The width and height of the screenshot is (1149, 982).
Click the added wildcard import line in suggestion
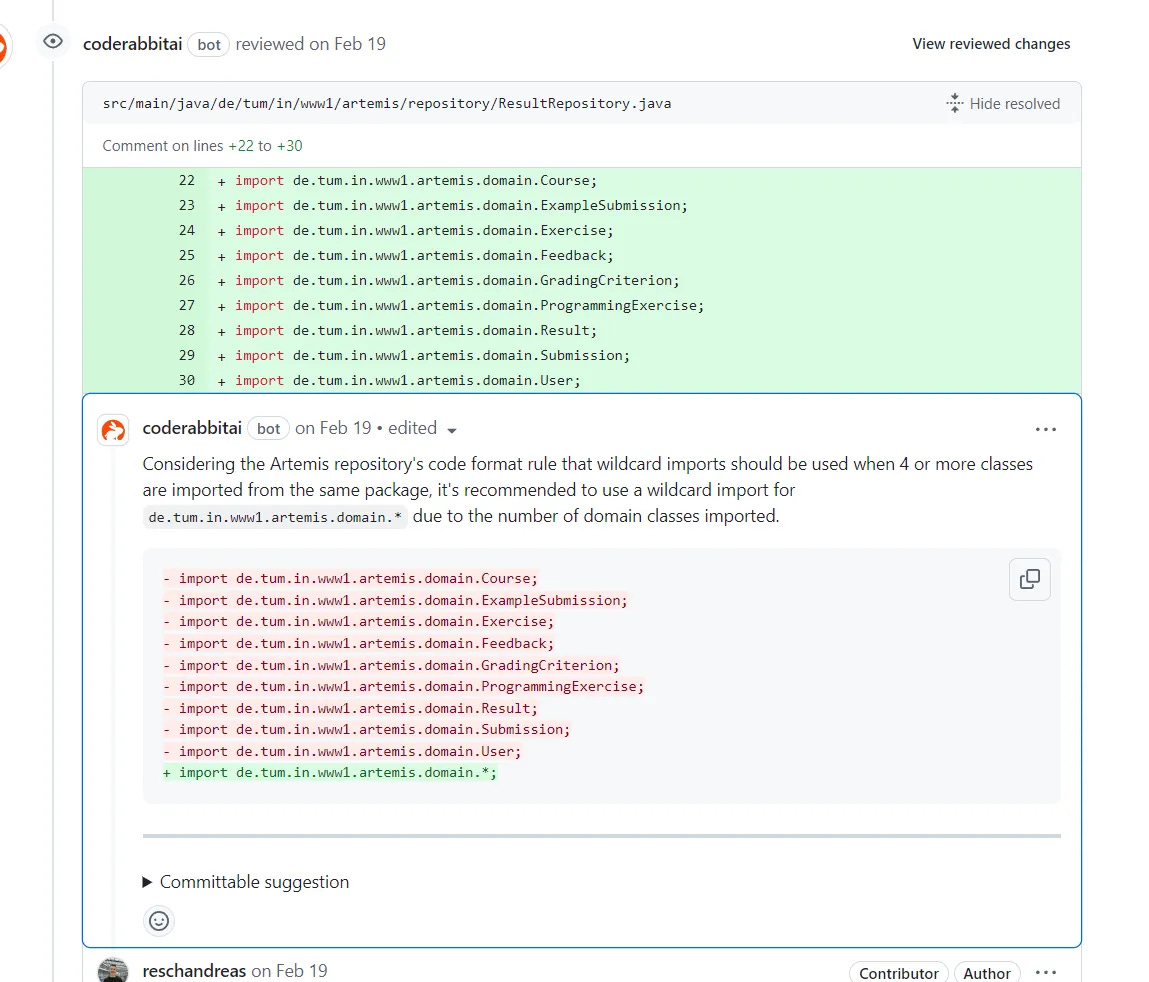click(x=330, y=772)
